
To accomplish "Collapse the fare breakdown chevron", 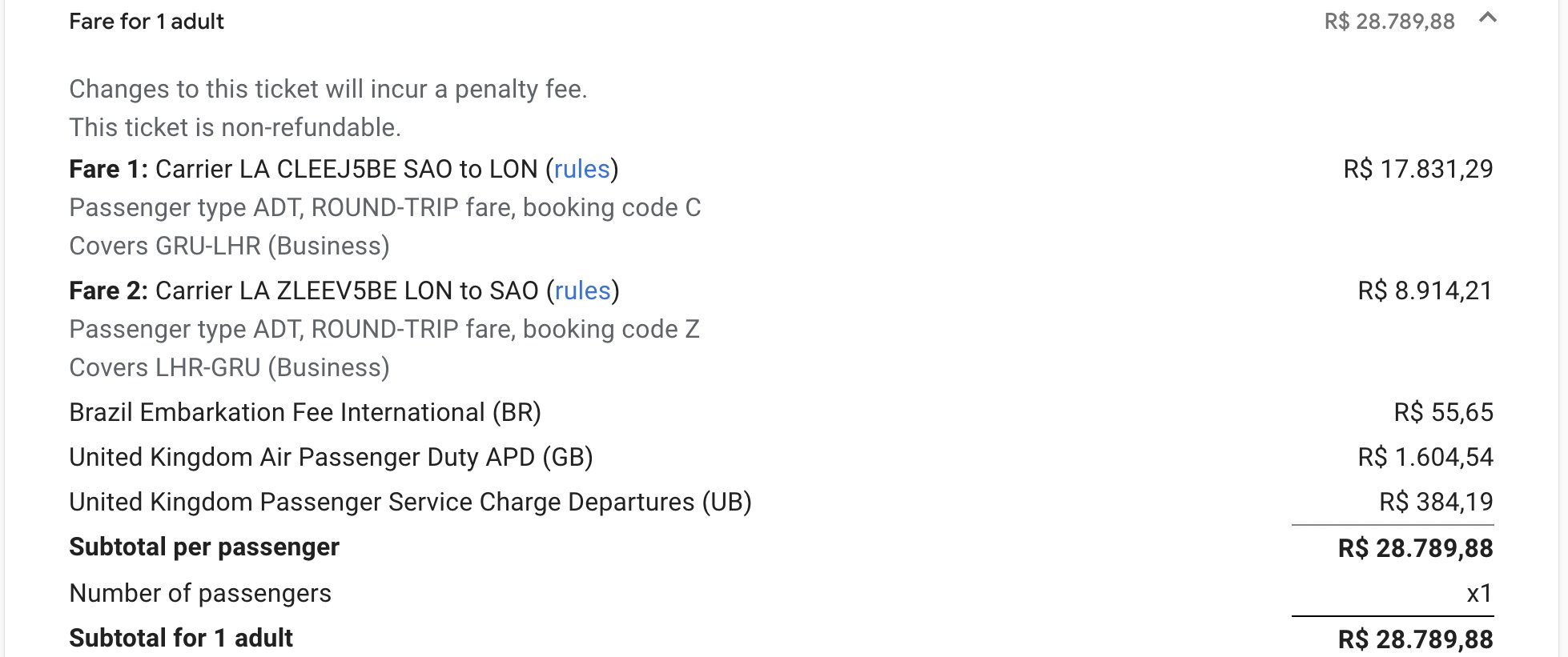I will point(1487,18).
